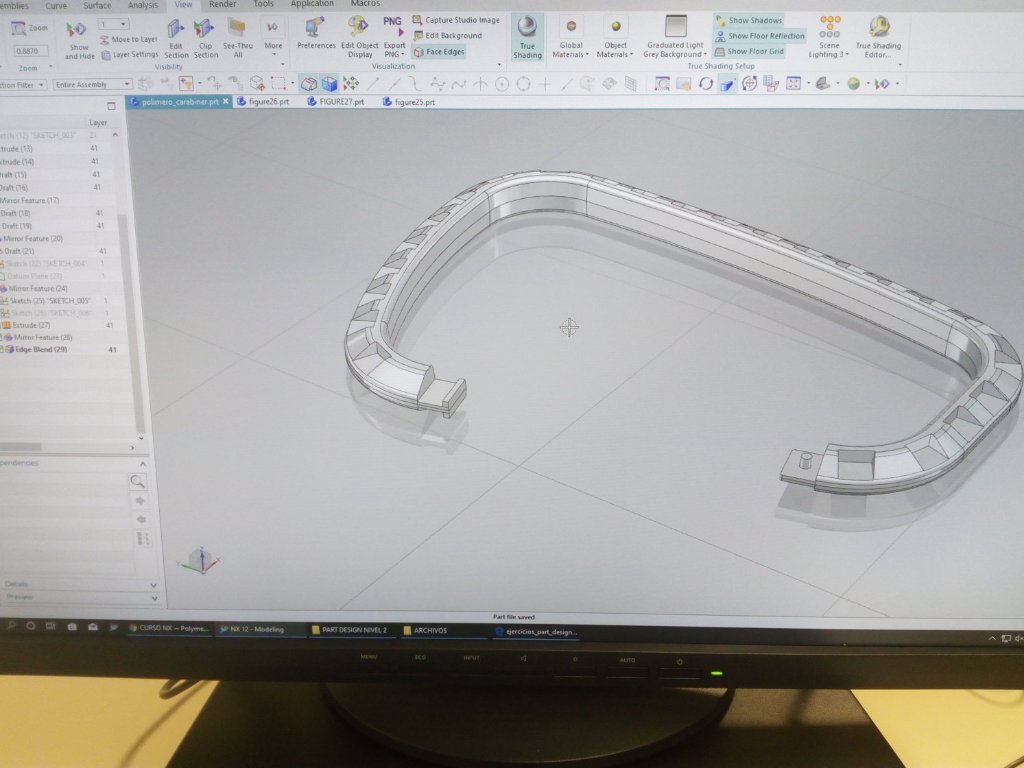Viewport: 1024px width, 768px height.
Task: Expand the Details panel
Action: tap(153, 585)
